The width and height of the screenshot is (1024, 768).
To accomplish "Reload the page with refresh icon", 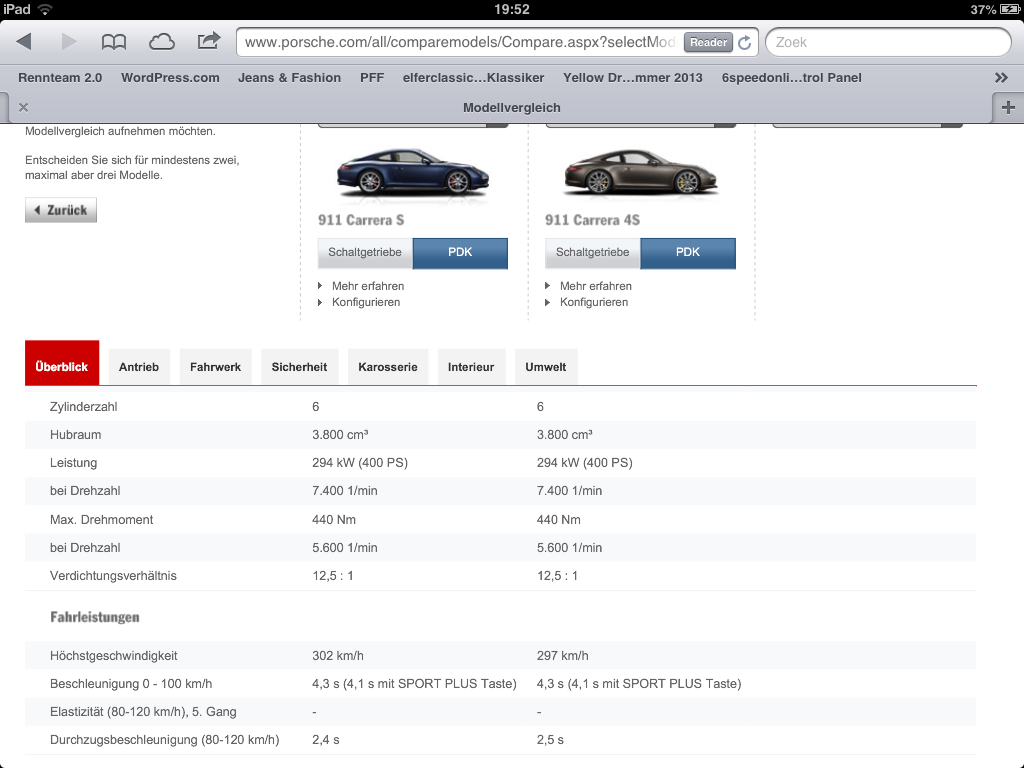I will coord(744,42).
